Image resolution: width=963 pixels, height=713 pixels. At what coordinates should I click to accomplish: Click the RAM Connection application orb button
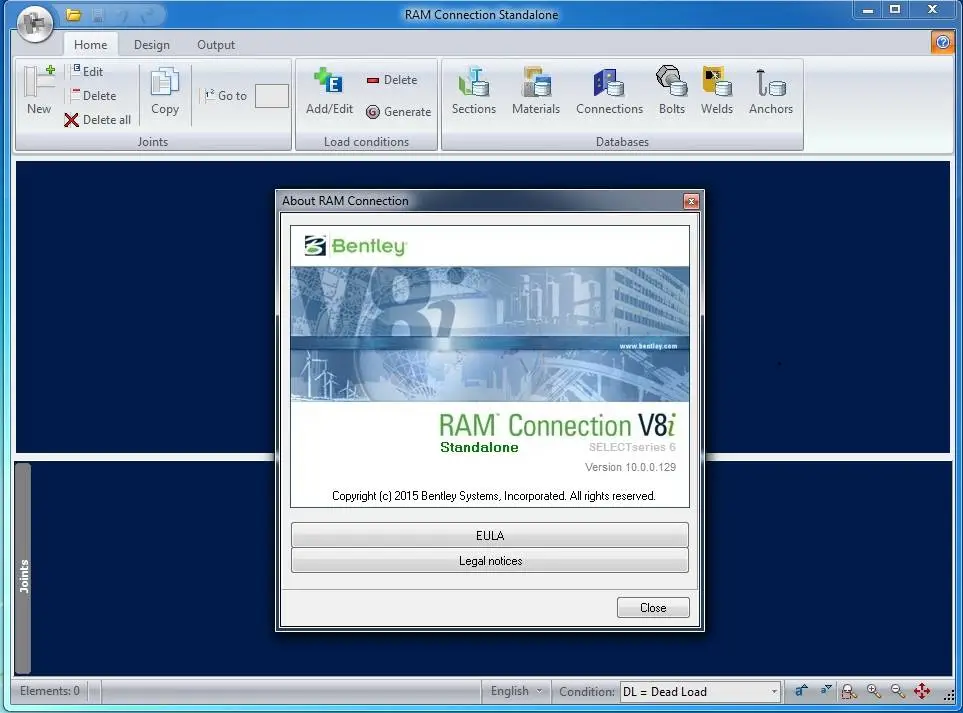point(35,24)
